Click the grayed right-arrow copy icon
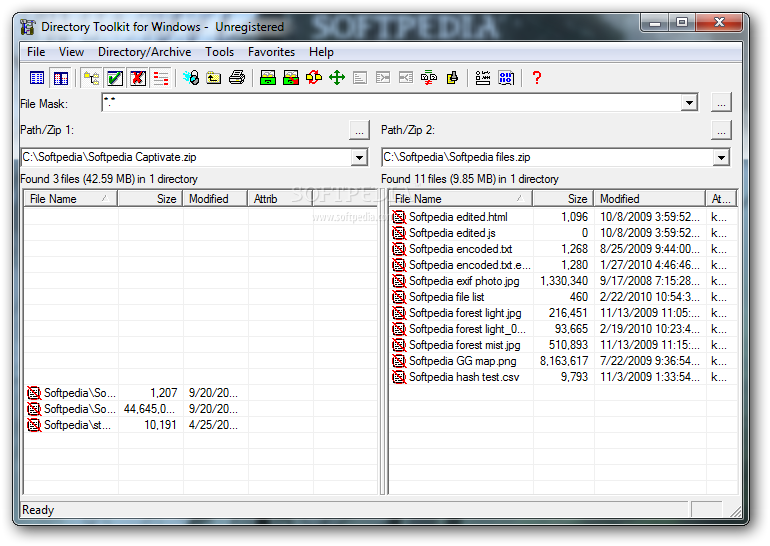The height and width of the screenshot is (546, 770). (383, 78)
